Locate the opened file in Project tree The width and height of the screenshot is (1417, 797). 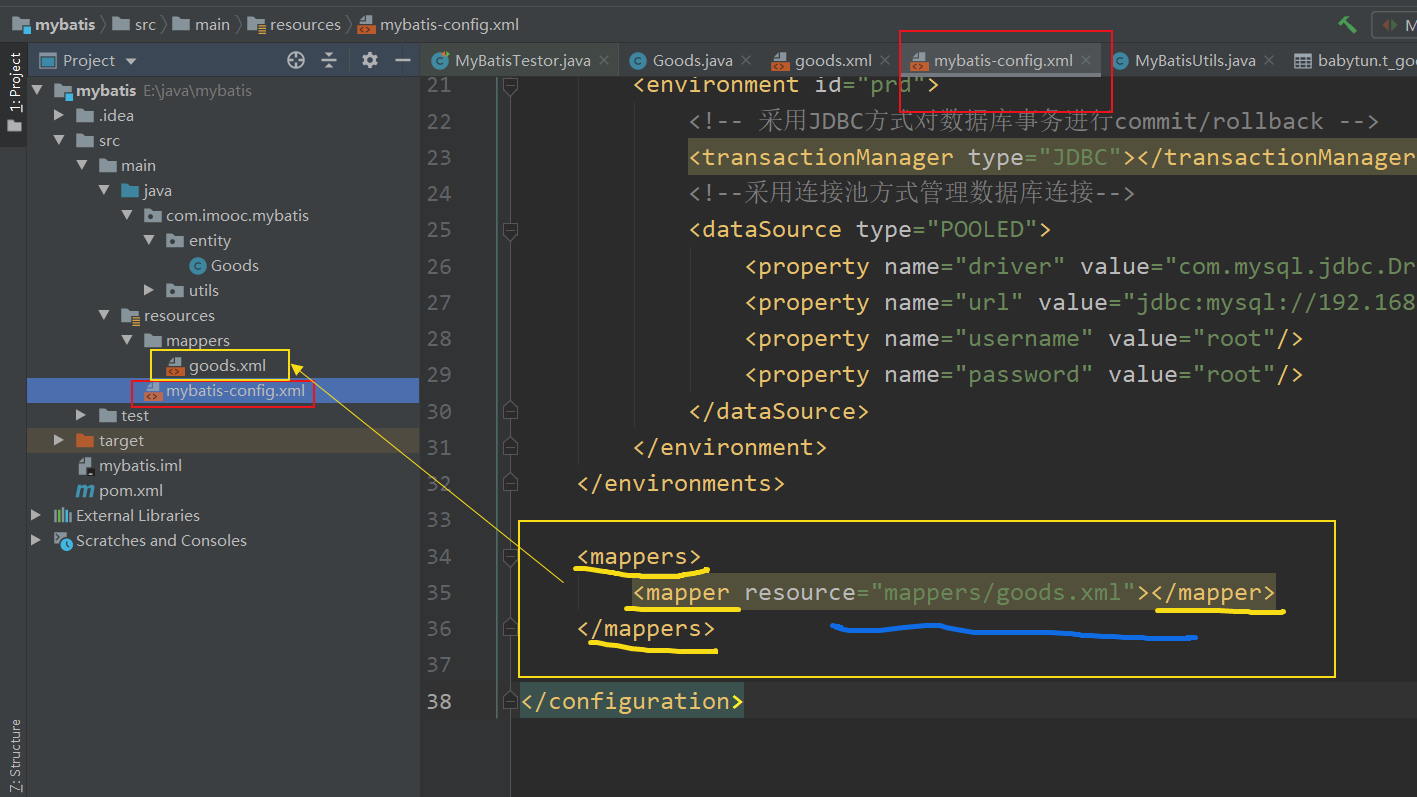(x=296, y=60)
